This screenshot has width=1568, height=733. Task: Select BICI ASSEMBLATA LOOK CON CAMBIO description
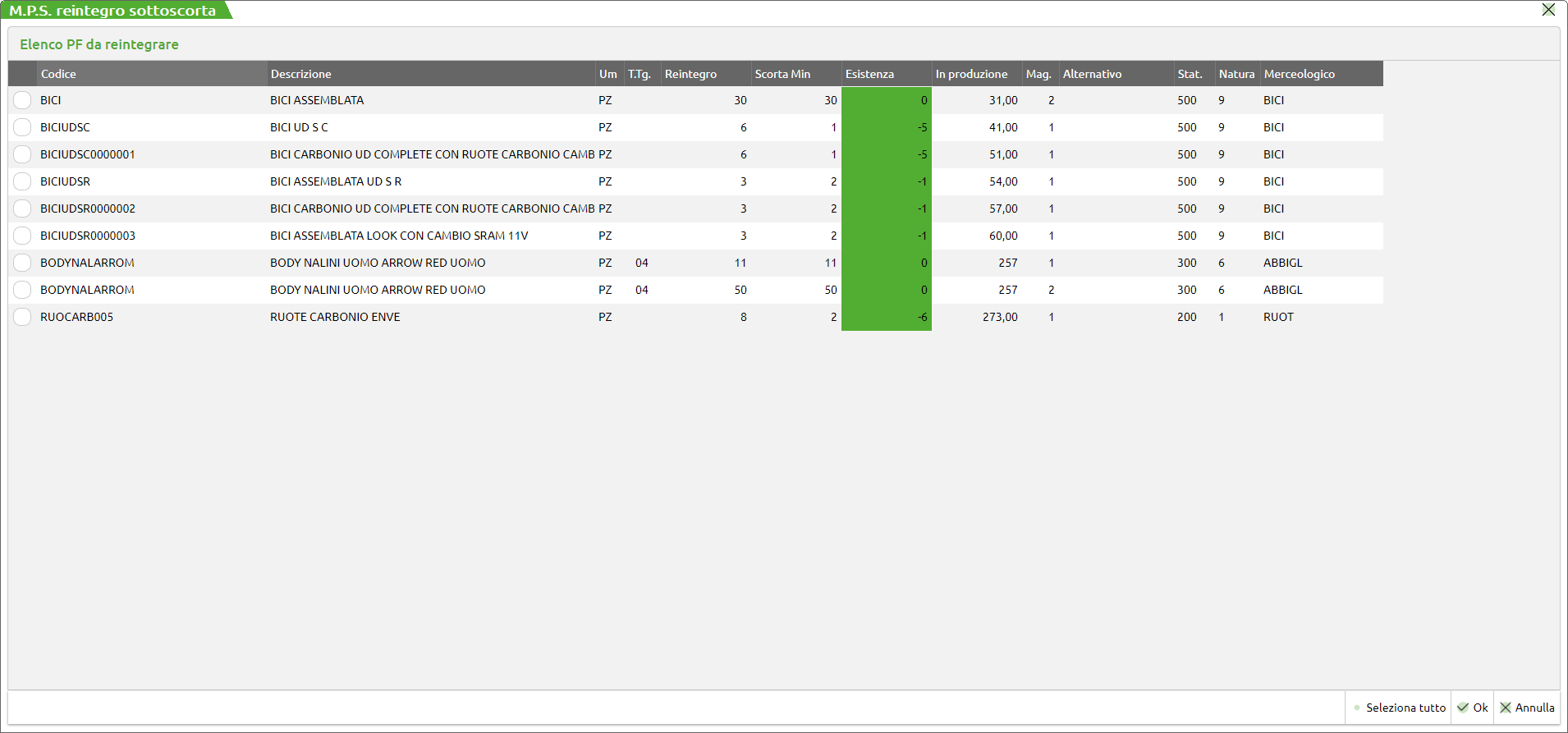pyautogui.click(x=399, y=236)
